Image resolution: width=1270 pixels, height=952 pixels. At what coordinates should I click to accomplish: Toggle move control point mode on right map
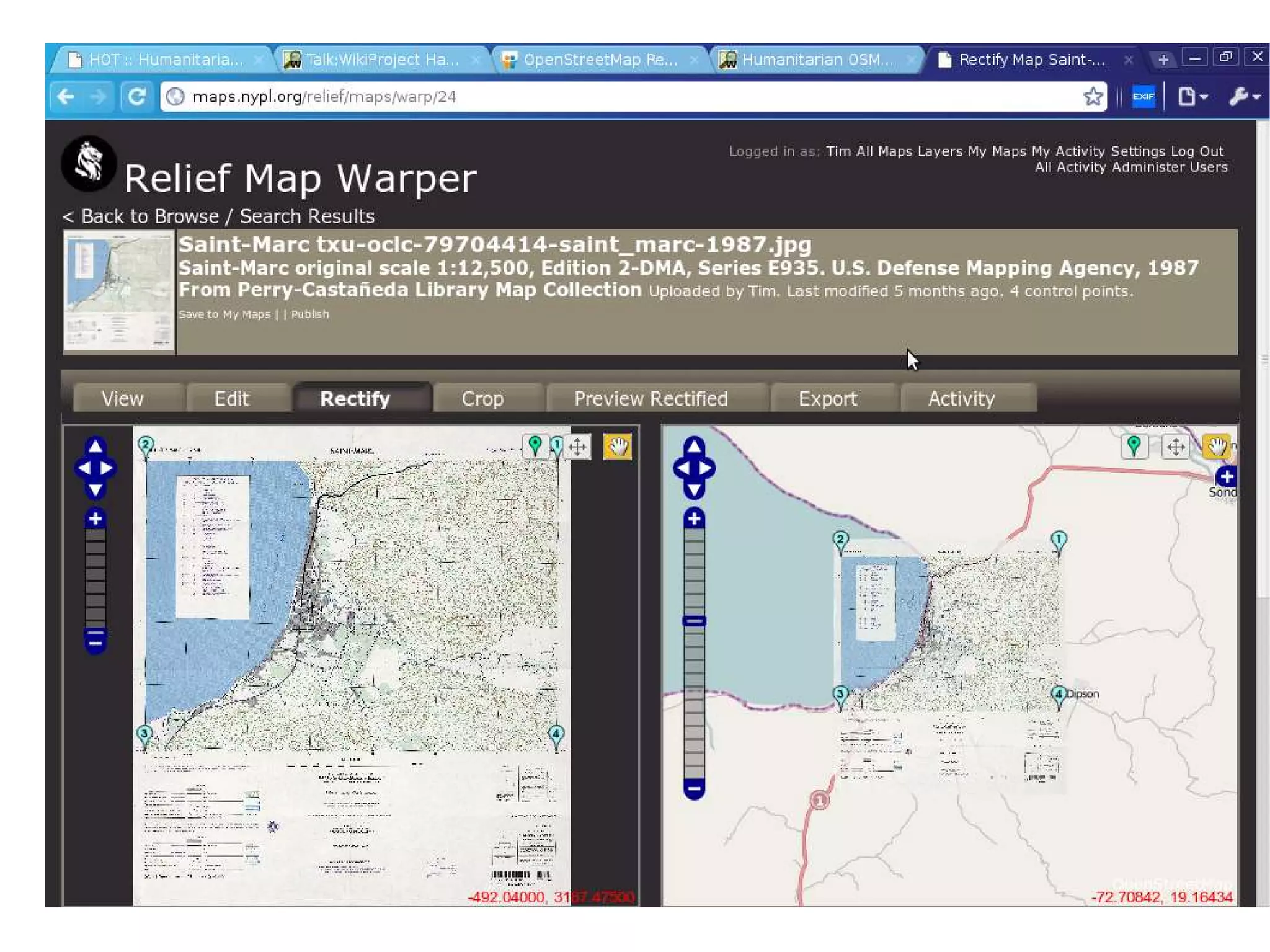tap(1175, 447)
